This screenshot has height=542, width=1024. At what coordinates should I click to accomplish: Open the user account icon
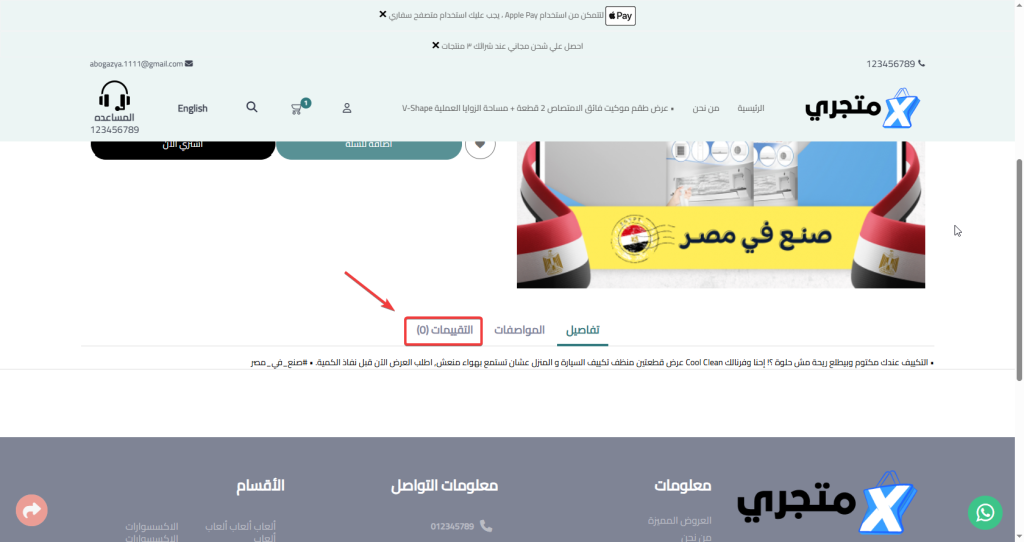(x=347, y=108)
